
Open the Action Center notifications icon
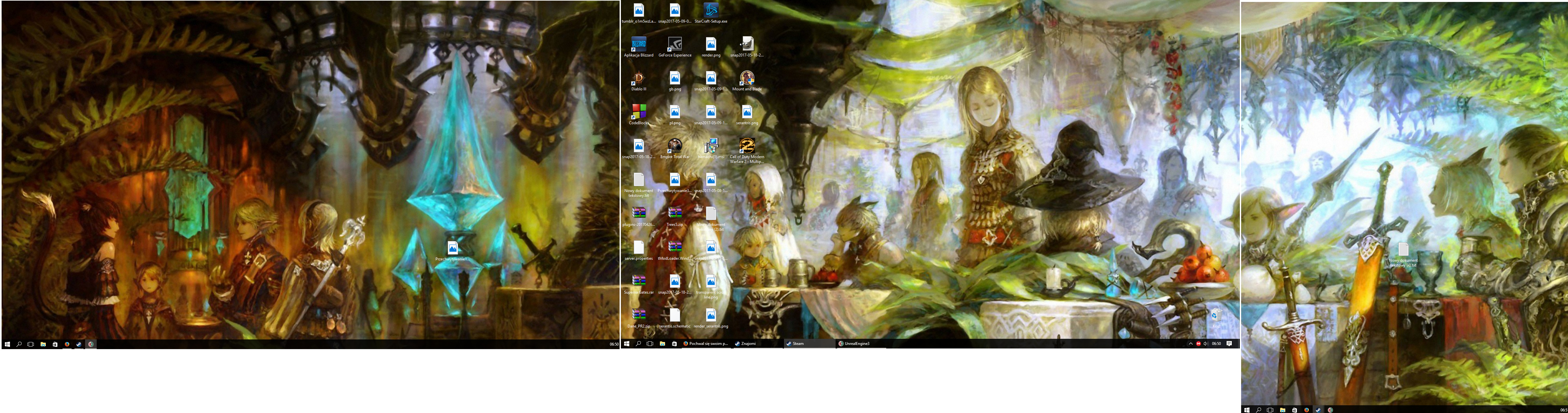point(1229,344)
